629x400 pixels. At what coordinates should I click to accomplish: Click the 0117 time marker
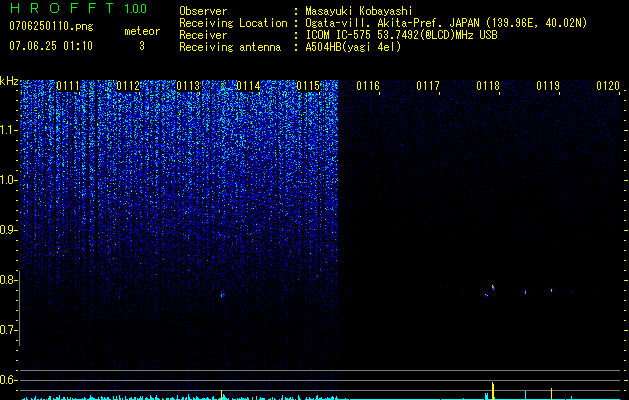click(428, 86)
